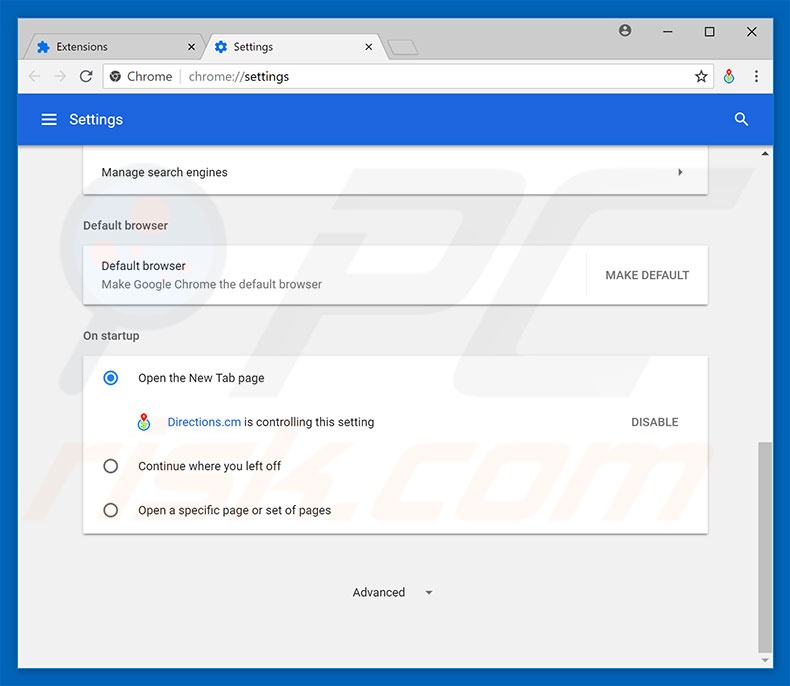
Task: Open Chrome's three-dot menu
Action: [x=756, y=77]
